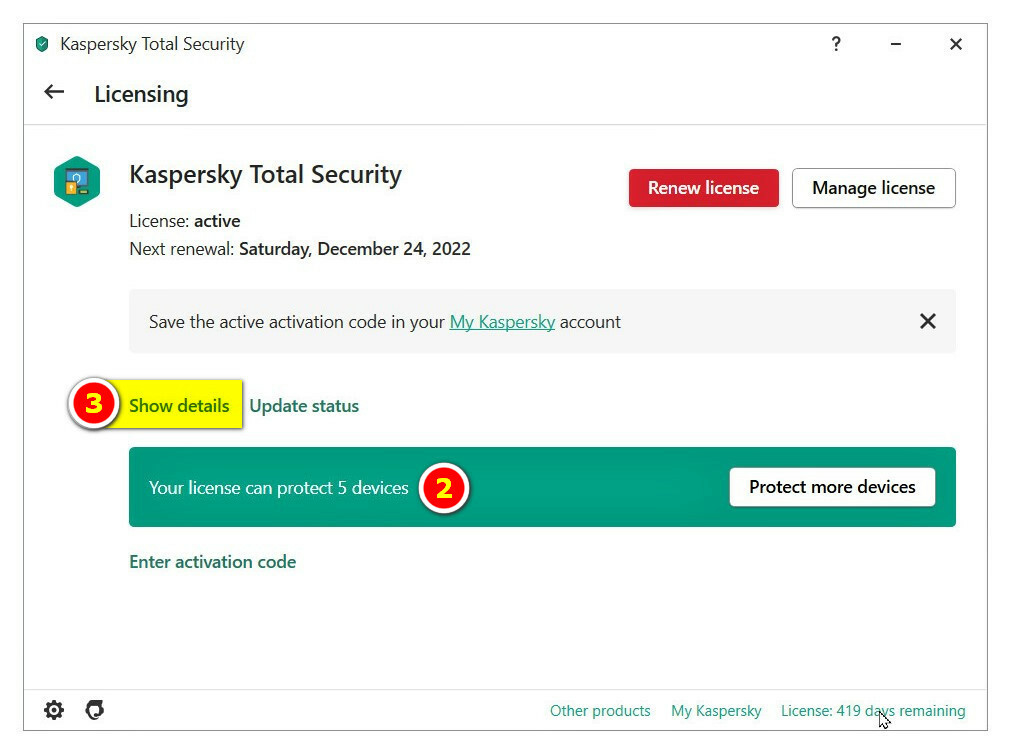Click the green 5 devices license banner
The width and height of the screenshot is (1009, 745).
click(542, 487)
